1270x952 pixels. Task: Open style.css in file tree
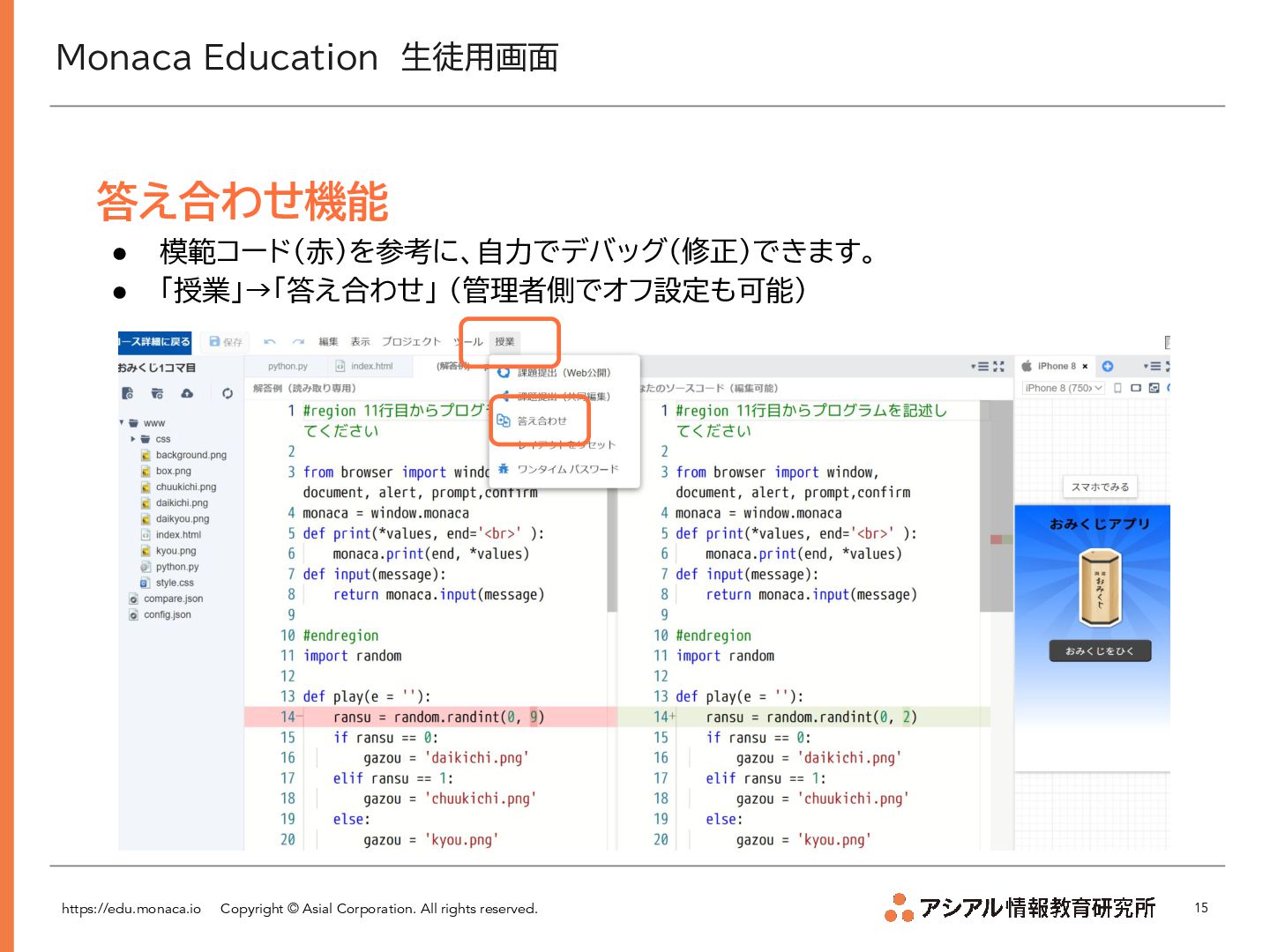pyautogui.click(x=168, y=583)
